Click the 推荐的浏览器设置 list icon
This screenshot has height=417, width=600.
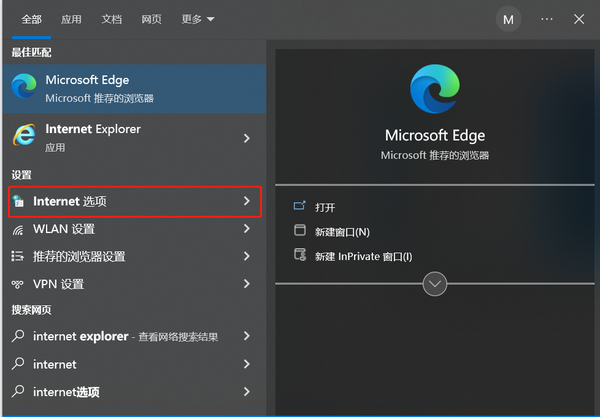click(x=18, y=257)
